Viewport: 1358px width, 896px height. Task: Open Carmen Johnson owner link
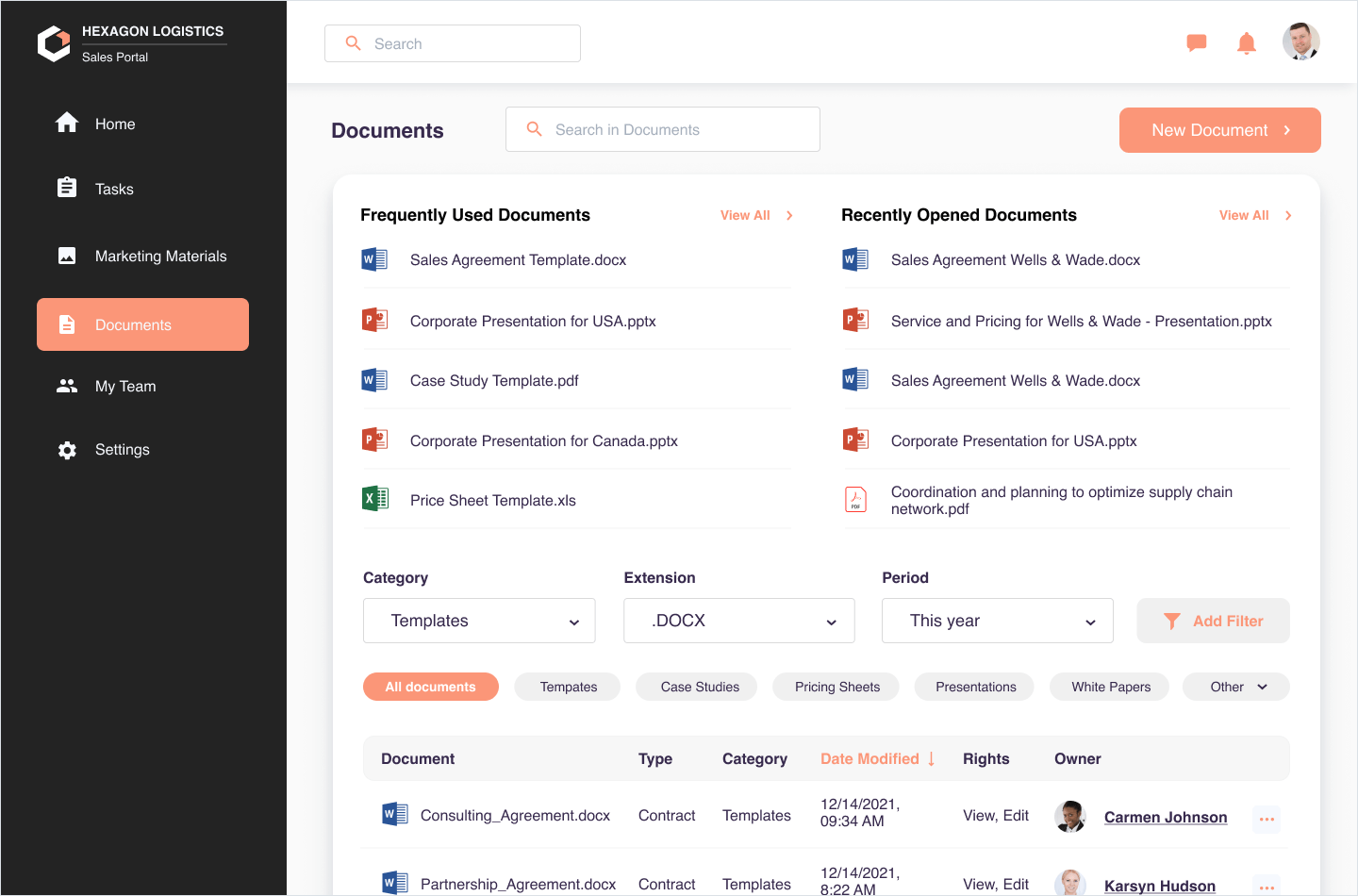(1165, 817)
